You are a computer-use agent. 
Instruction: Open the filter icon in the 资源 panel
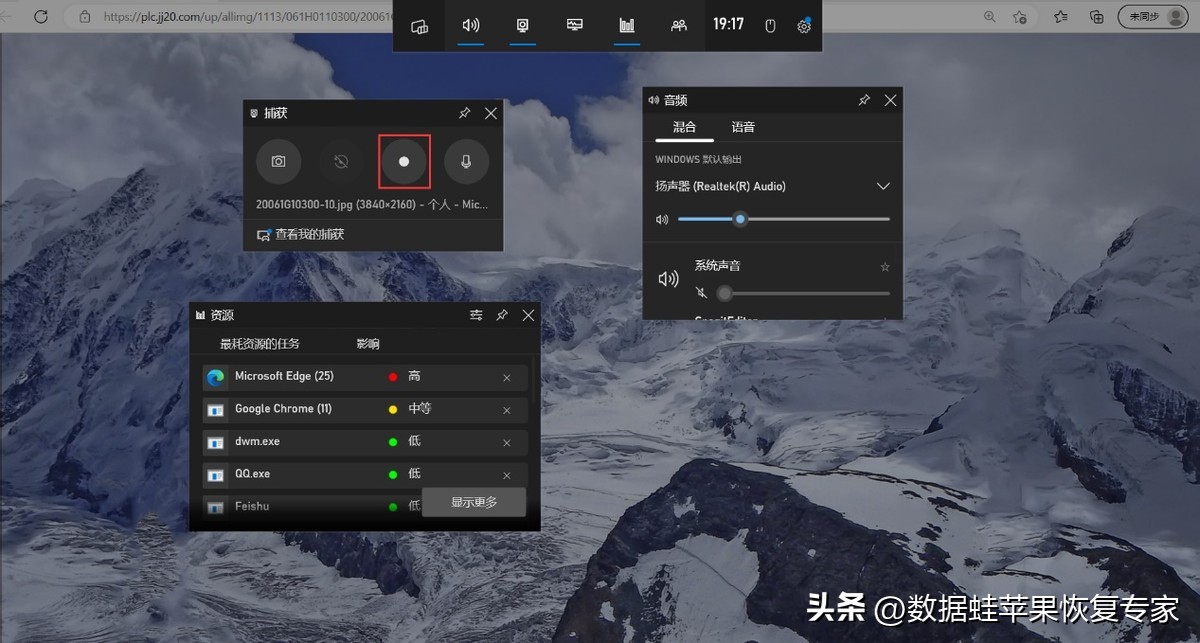[475, 315]
